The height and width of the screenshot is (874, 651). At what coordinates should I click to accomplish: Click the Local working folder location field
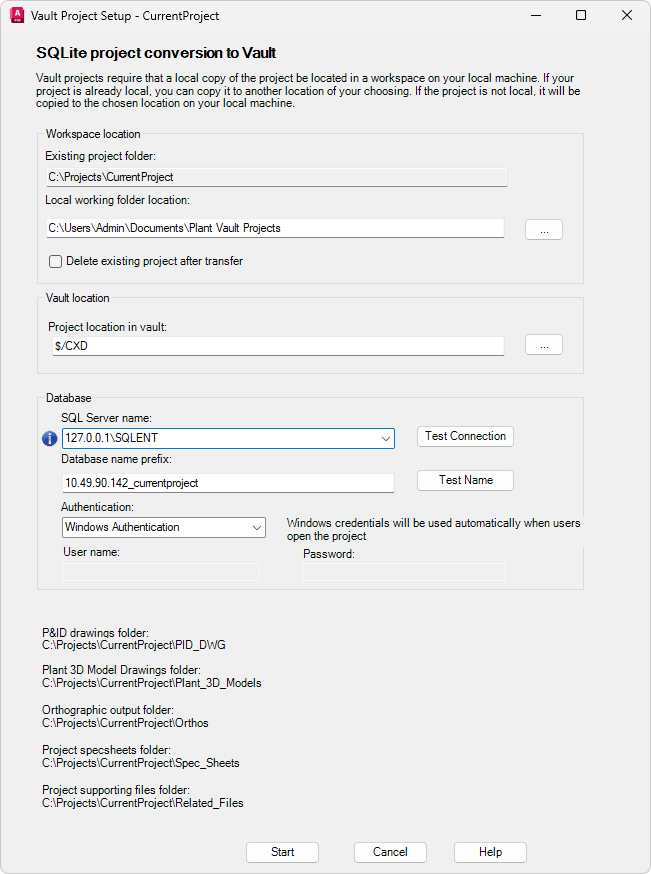tap(275, 228)
